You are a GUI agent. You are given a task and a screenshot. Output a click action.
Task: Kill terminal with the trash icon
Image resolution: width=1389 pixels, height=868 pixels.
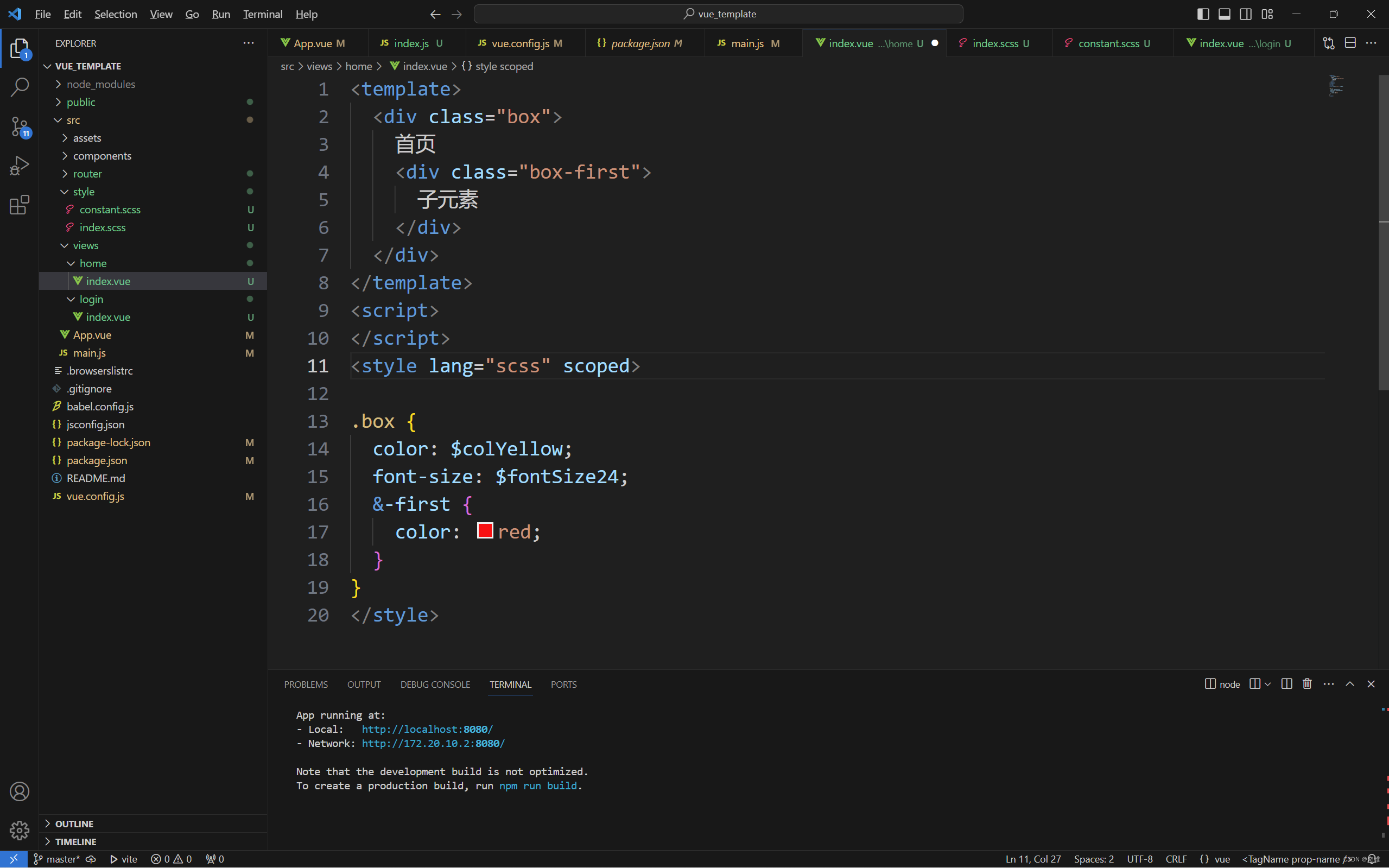pos(1307,684)
